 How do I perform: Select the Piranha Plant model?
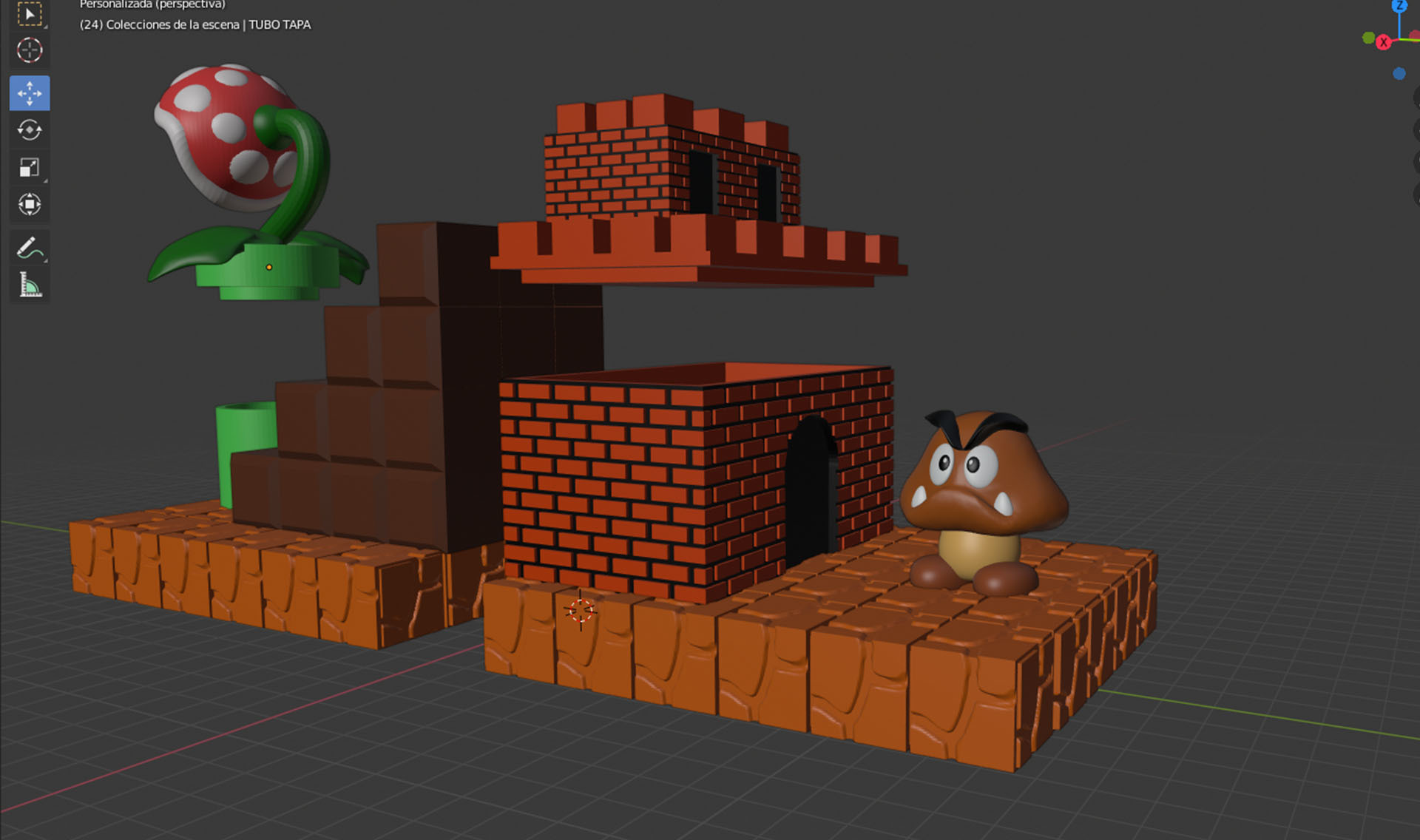pos(229,148)
